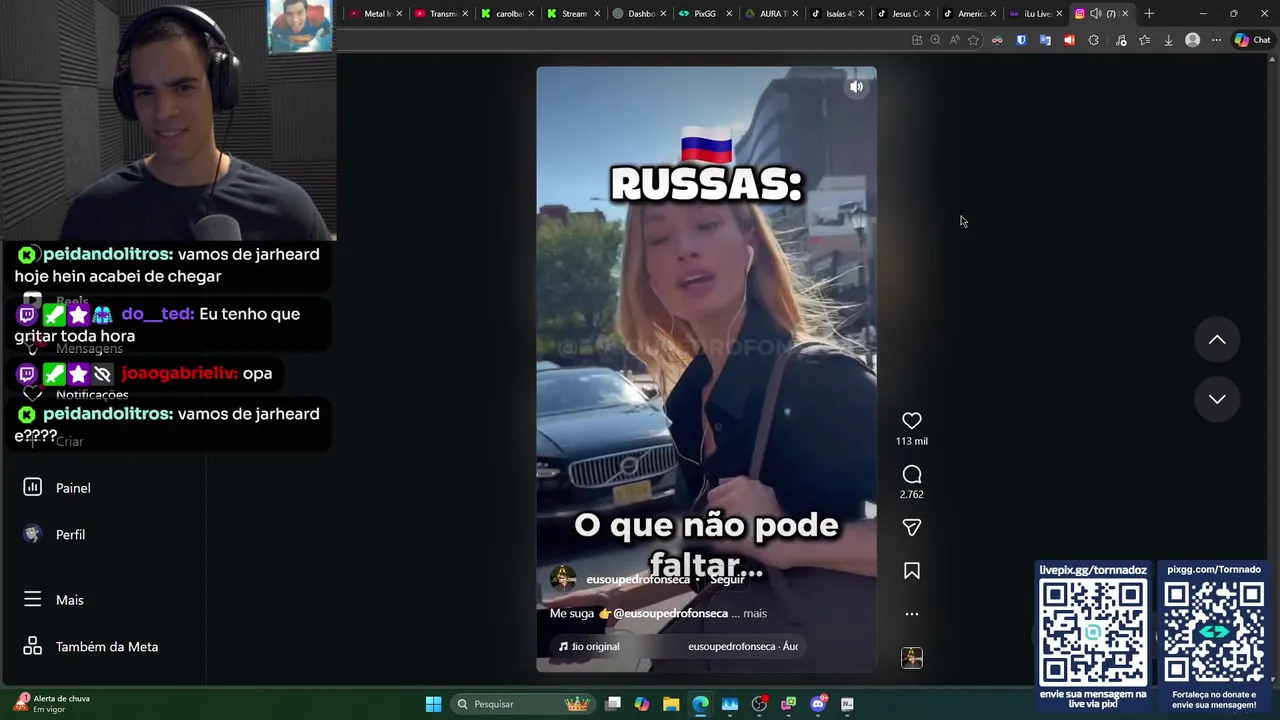The height and width of the screenshot is (720, 1280).
Task: Expand the caption with 'mais'
Action: [755, 613]
